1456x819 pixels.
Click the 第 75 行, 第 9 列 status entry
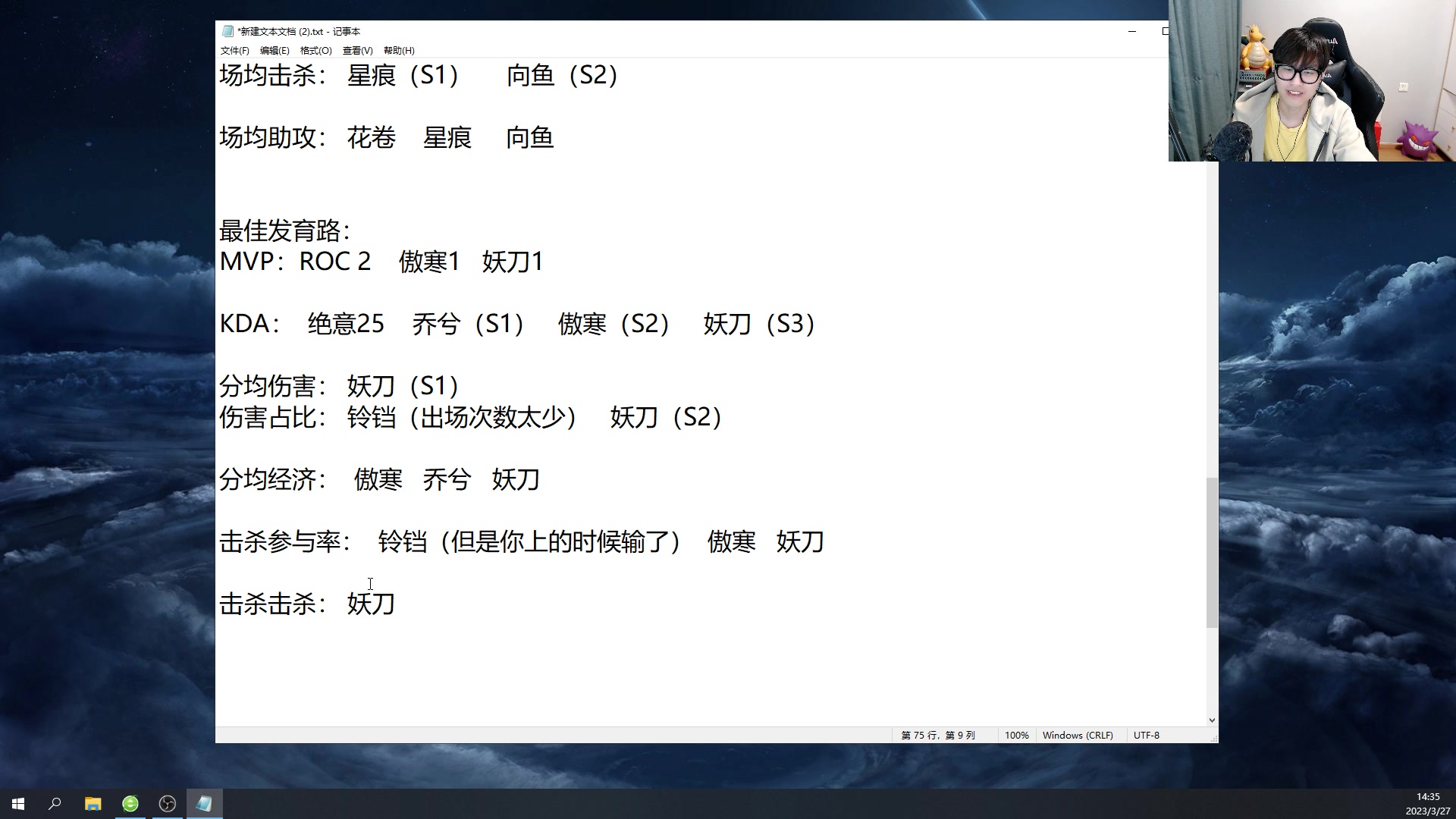tap(938, 736)
